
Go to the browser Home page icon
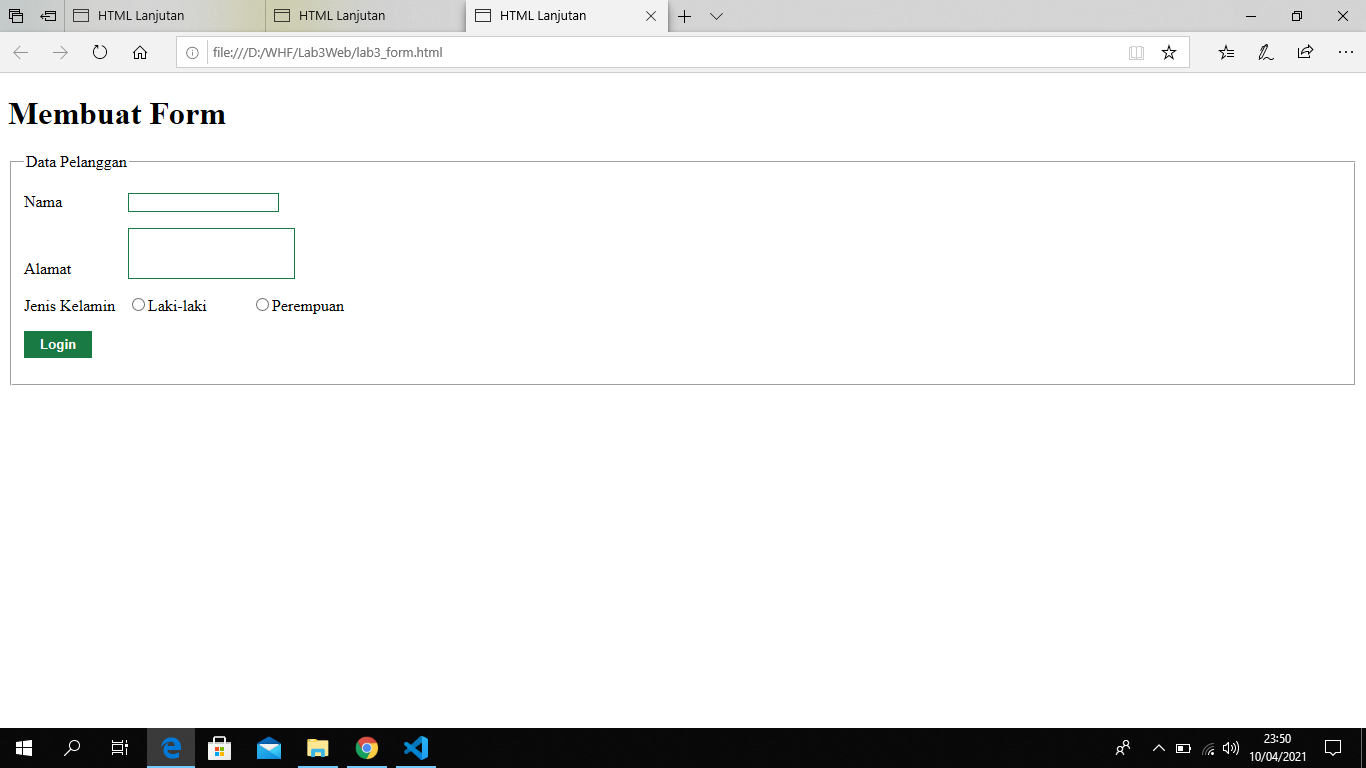pyautogui.click(x=140, y=53)
